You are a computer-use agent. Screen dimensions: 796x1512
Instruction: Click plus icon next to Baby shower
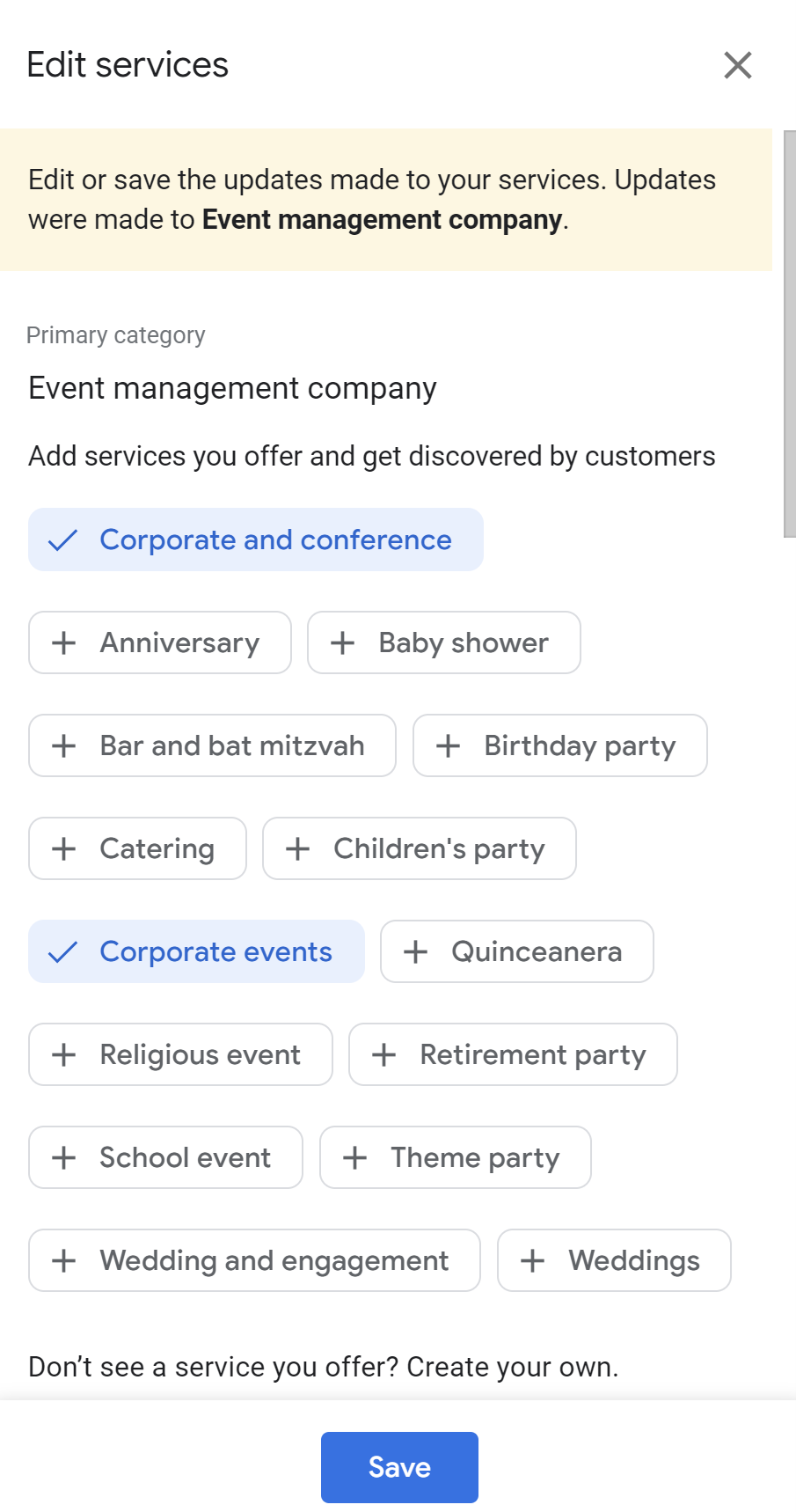coord(342,642)
